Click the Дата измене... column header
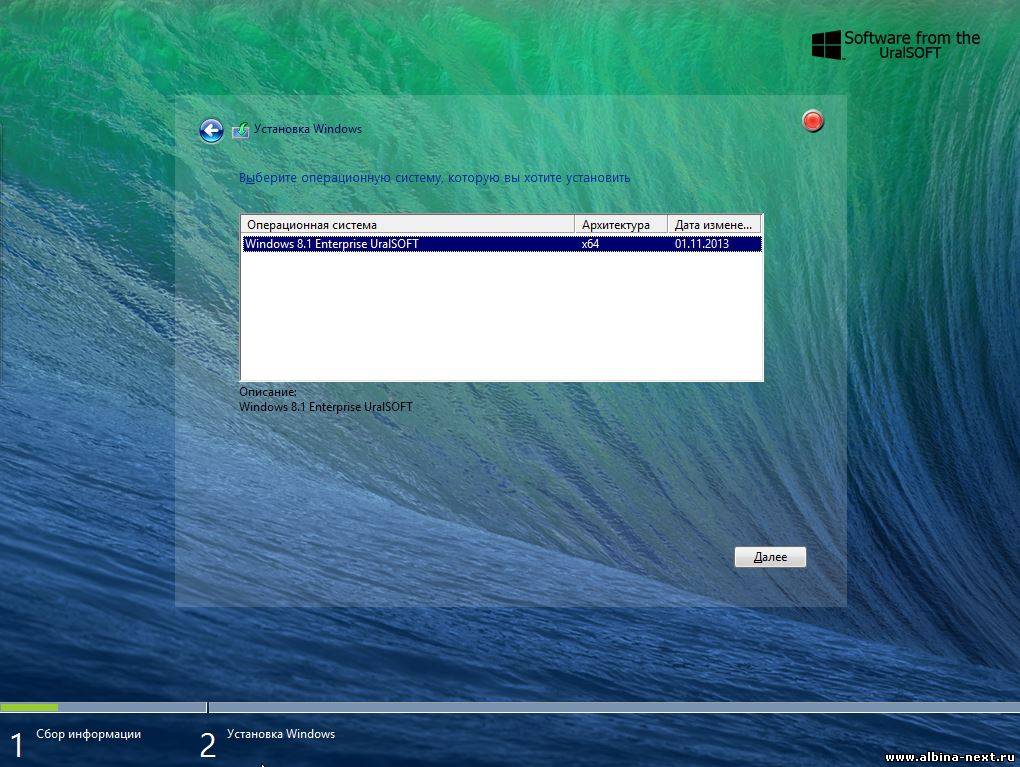Viewport: 1020px width, 767px height. pos(714,224)
